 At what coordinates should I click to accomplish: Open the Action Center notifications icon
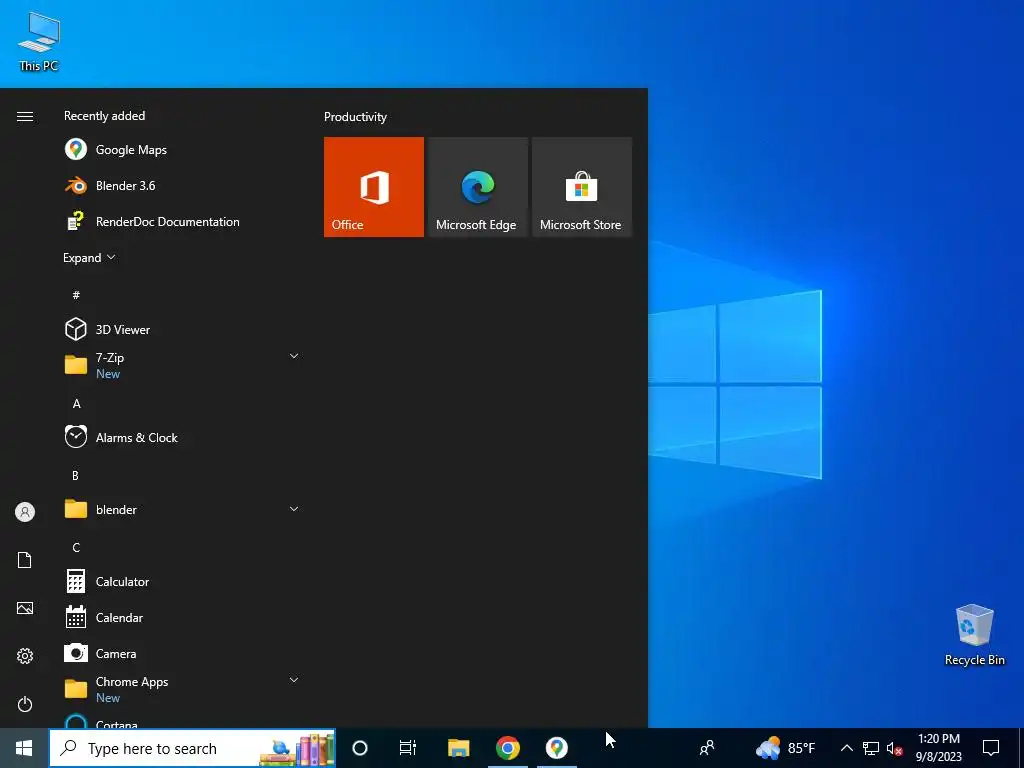(991, 748)
